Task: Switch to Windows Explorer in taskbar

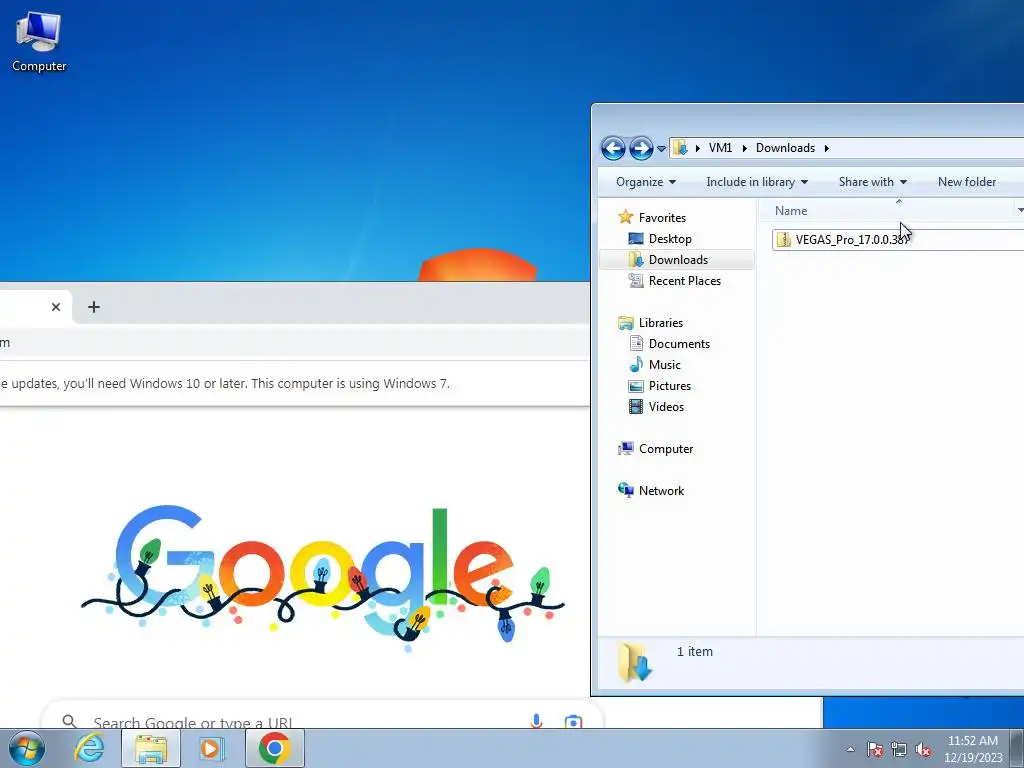Action: [151, 748]
